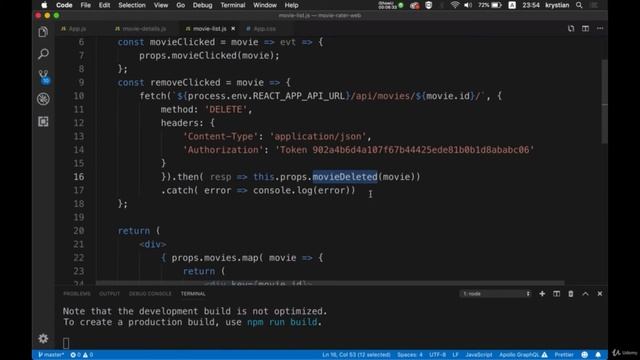Select the movie-list.js tab

209,29
